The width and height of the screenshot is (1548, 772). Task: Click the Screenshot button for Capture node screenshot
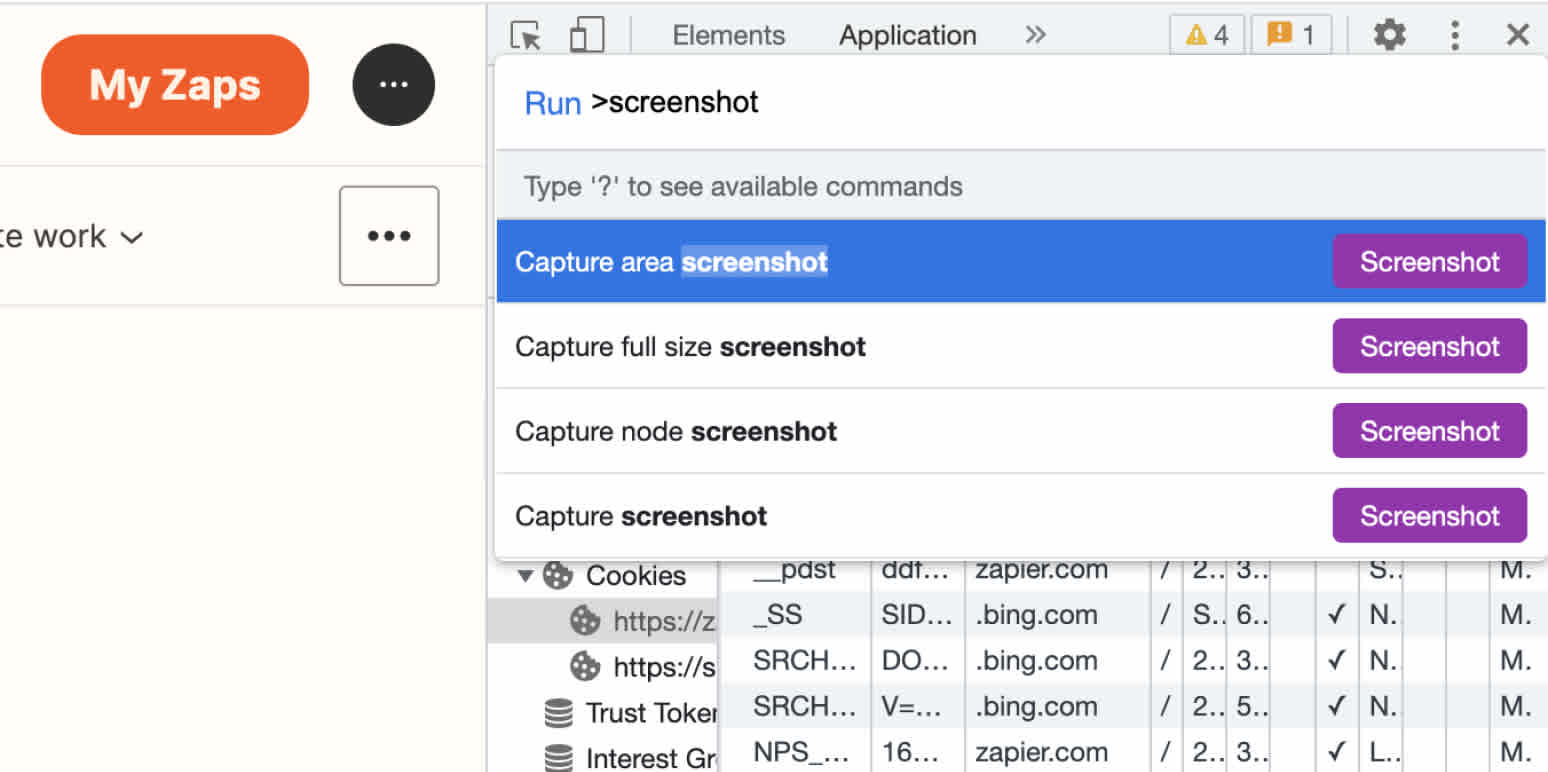tap(1429, 431)
